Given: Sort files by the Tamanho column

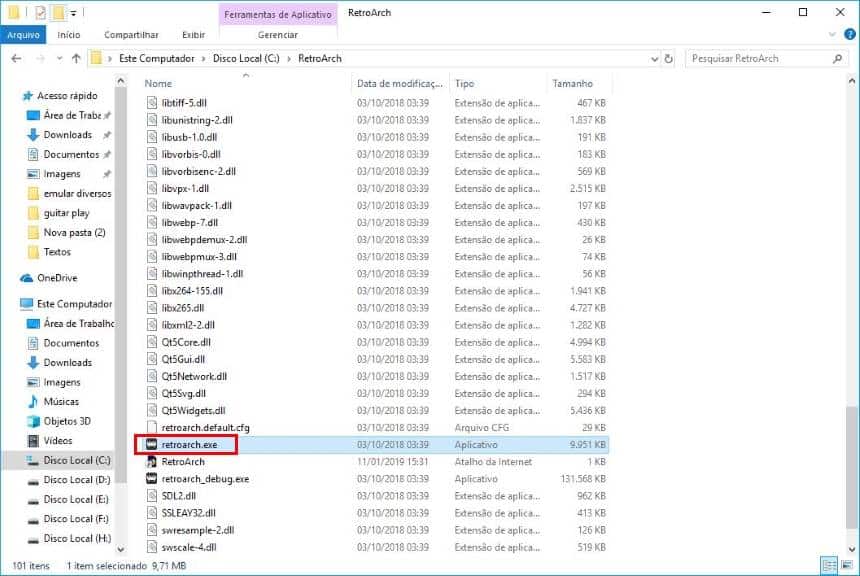Looking at the screenshot, I should 572,83.
